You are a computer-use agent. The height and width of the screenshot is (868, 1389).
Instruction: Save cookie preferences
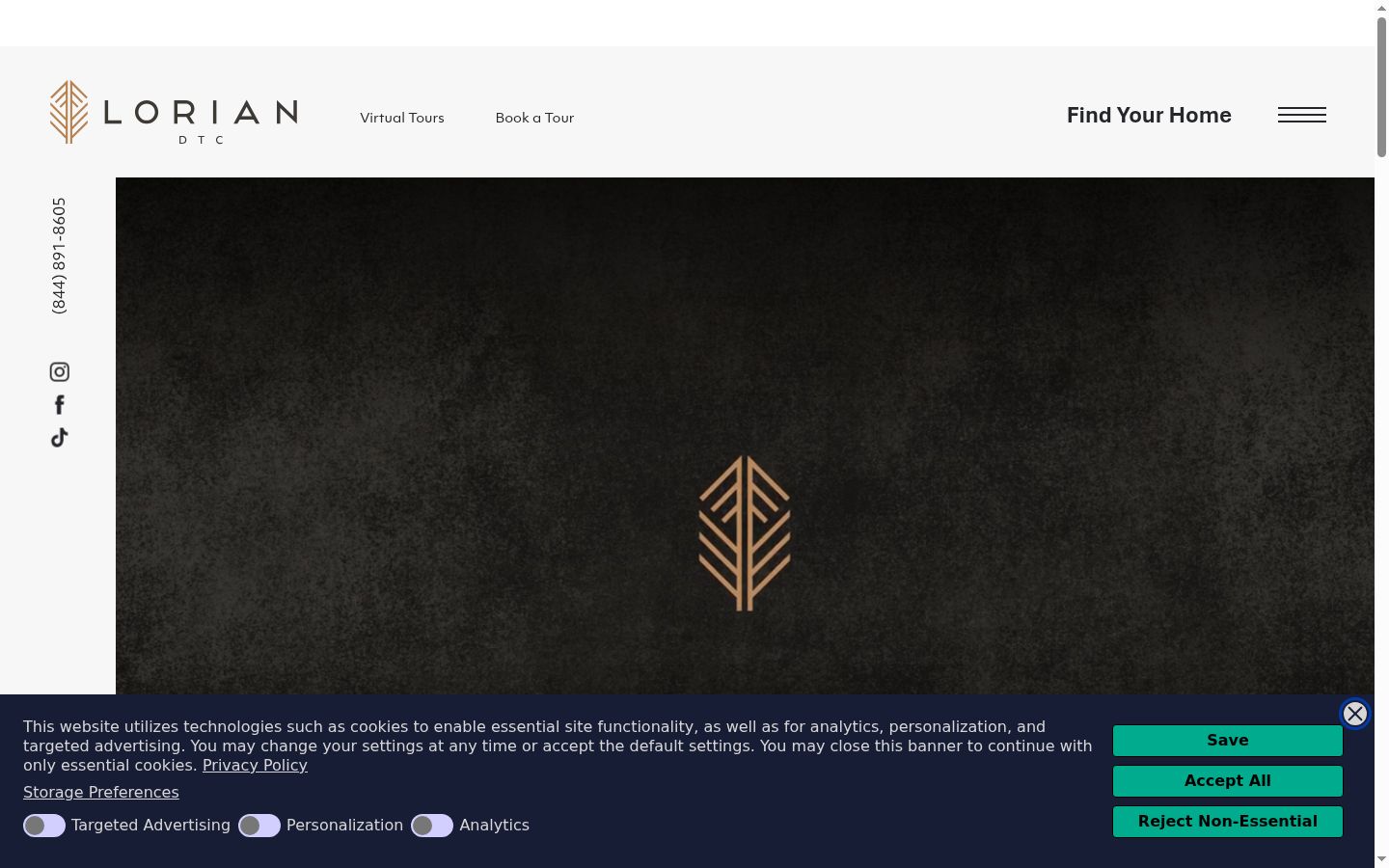(1228, 741)
